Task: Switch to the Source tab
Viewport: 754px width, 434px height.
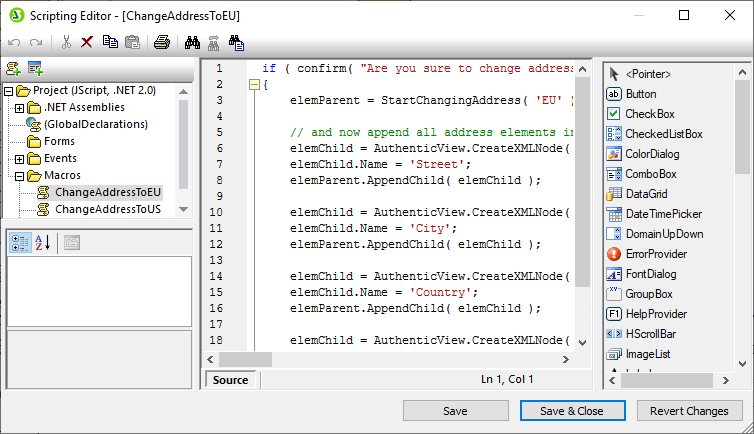Action: (x=231, y=380)
